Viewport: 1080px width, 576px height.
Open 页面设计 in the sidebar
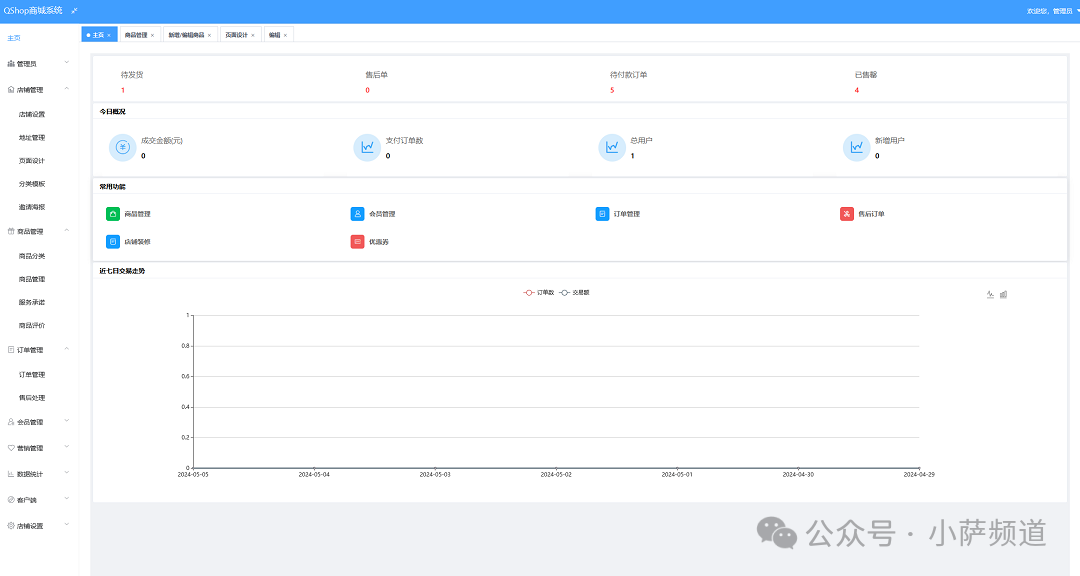[x=32, y=161]
